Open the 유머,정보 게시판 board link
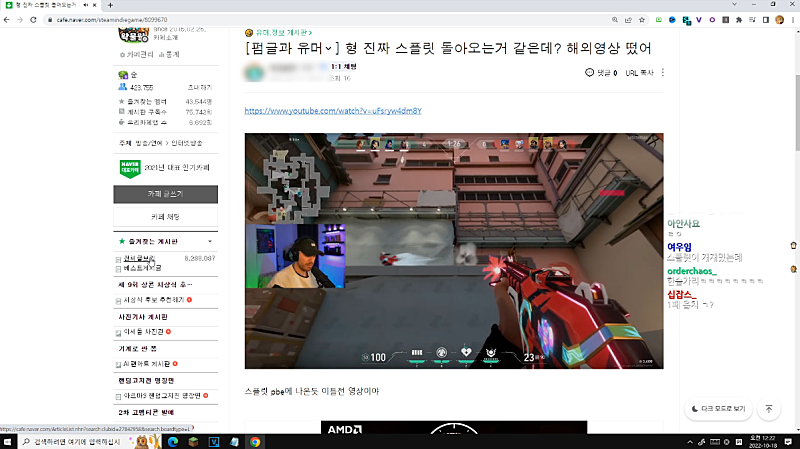The image size is (800, 449). 282,33
